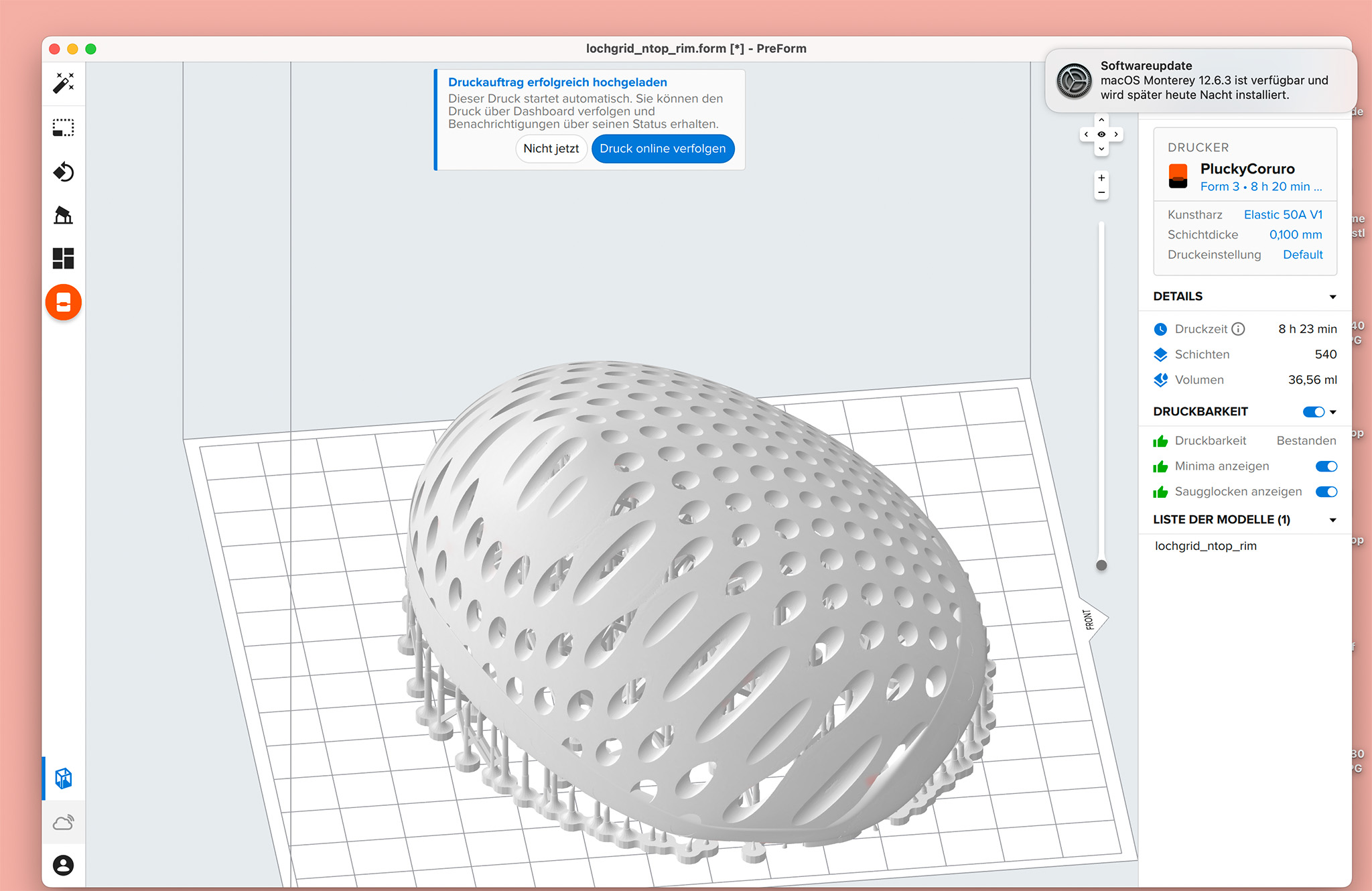Disable Minima anzeigen toggle
The image size is (1372, 891).
pos(1326,466)
